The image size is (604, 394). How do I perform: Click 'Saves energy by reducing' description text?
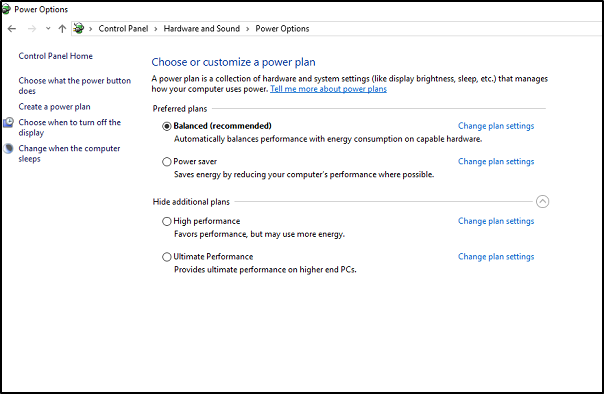tap(304, 174)
